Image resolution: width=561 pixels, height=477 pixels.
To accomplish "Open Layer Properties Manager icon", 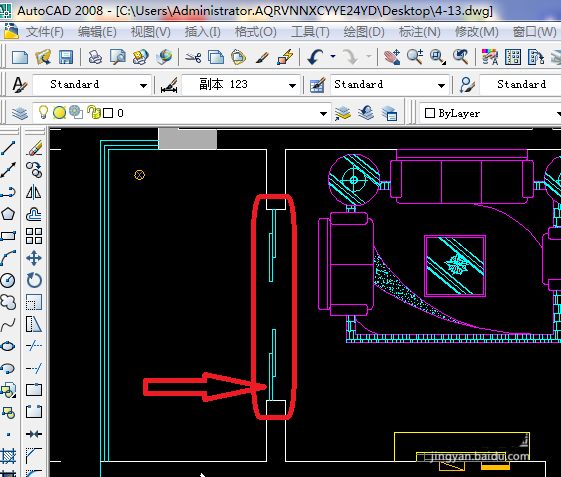I will 20,113.
